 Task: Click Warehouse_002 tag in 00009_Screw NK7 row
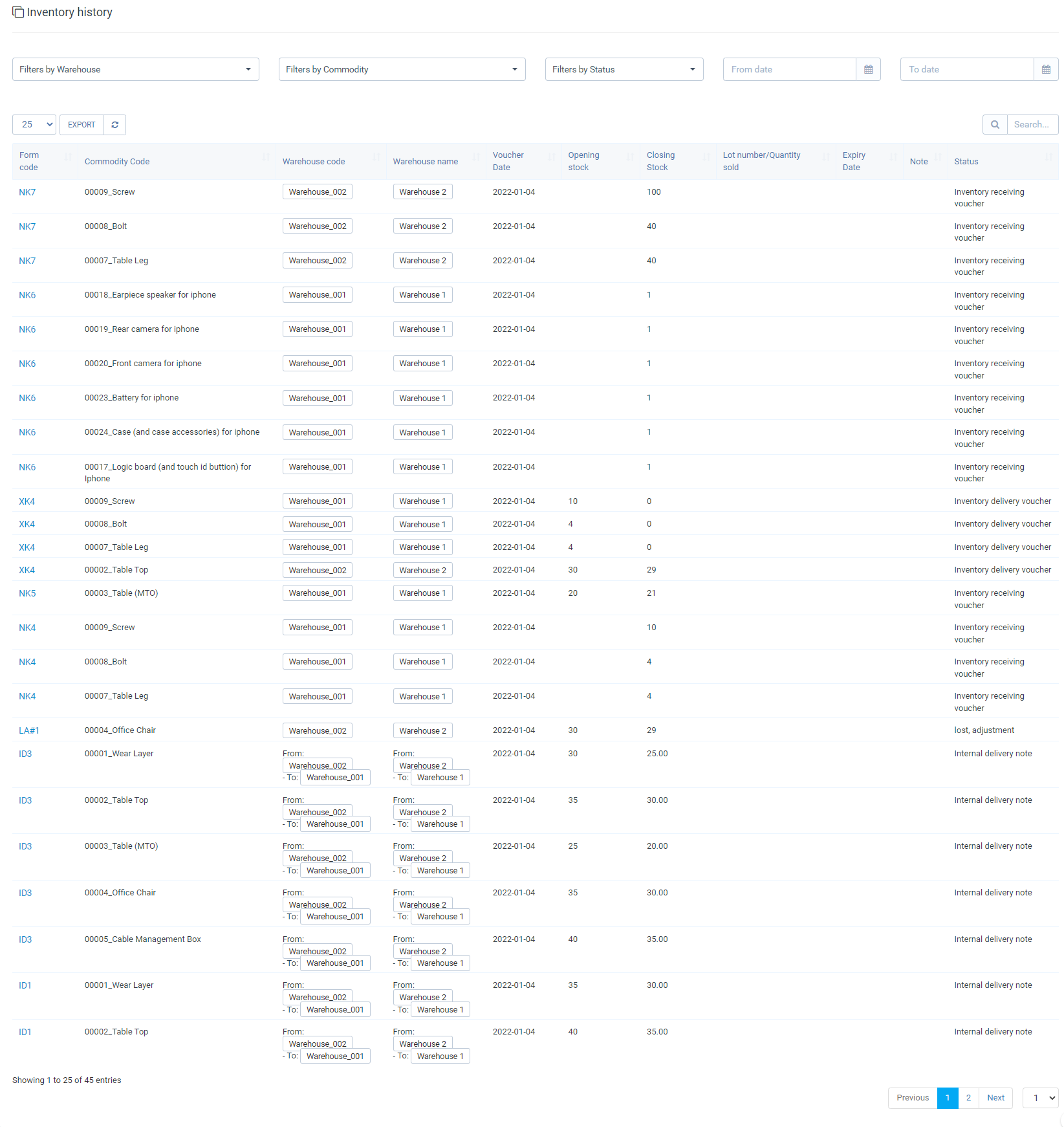tap(318, 192)
